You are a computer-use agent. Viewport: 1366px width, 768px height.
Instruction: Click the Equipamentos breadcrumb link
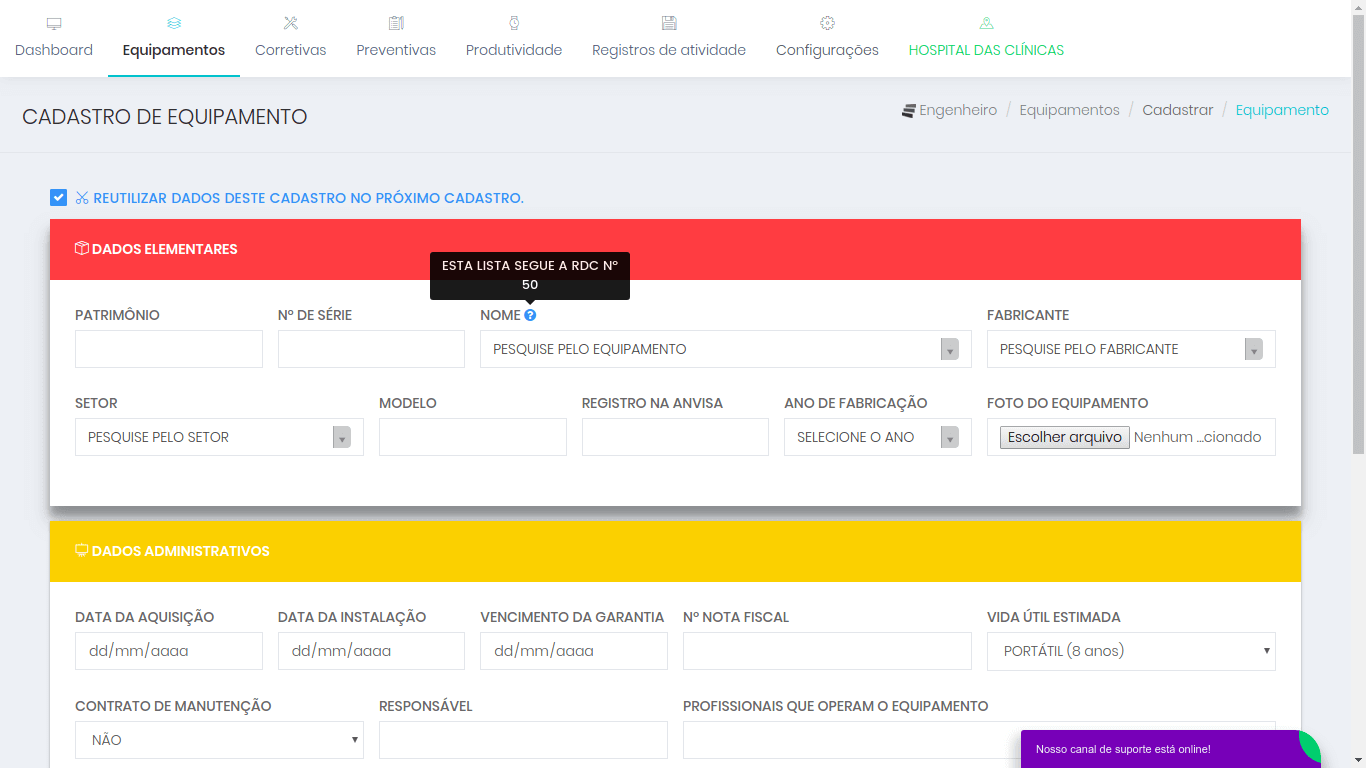click(x=1069, y=110)
